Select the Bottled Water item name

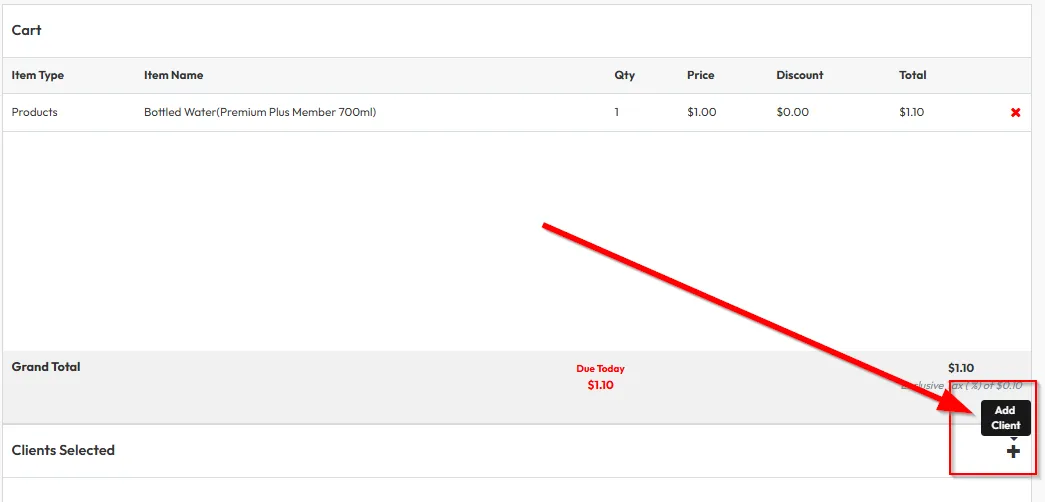pyautogui.click(x=260, y=112)
